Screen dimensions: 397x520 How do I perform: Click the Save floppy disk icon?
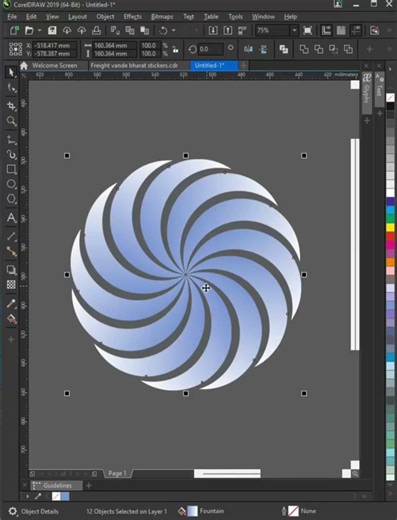pos(52,31)
